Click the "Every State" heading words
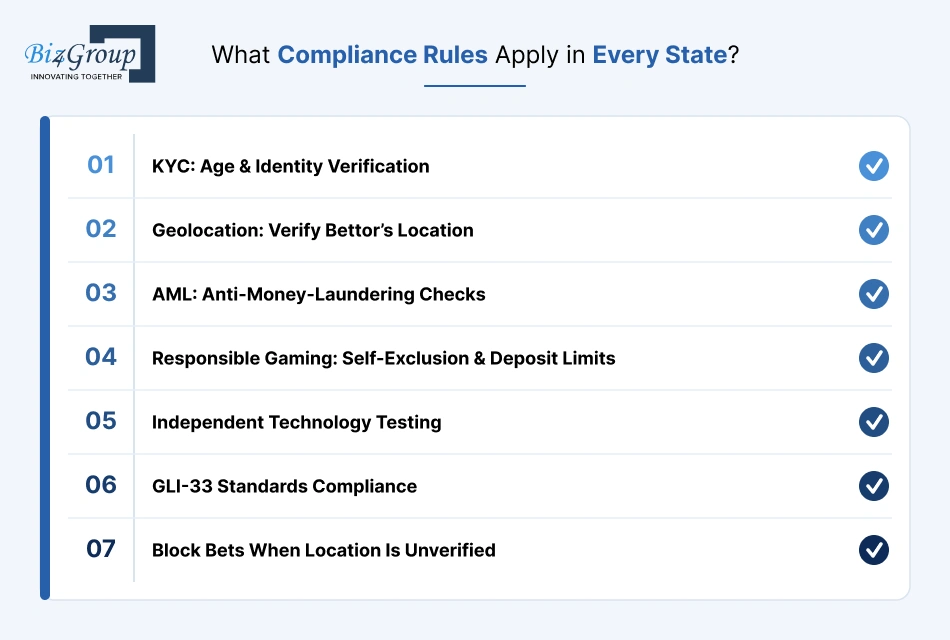 pyautogui.click(x=659, y=55)
